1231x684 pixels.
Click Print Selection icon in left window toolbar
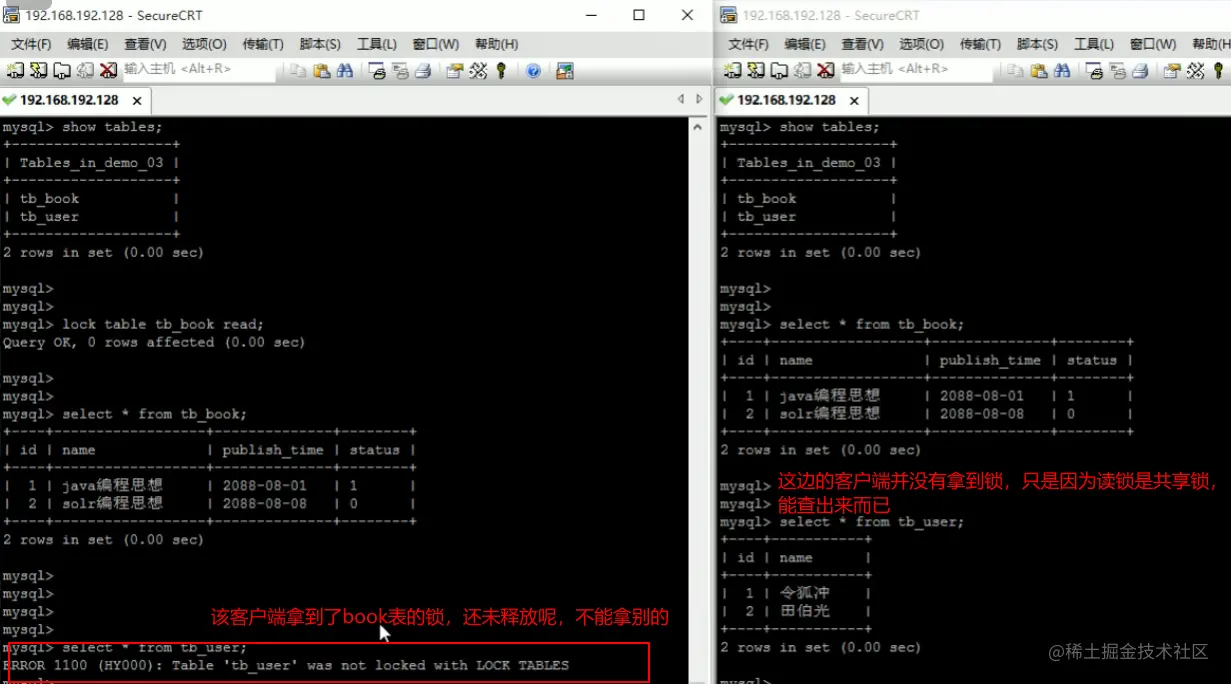400,70
